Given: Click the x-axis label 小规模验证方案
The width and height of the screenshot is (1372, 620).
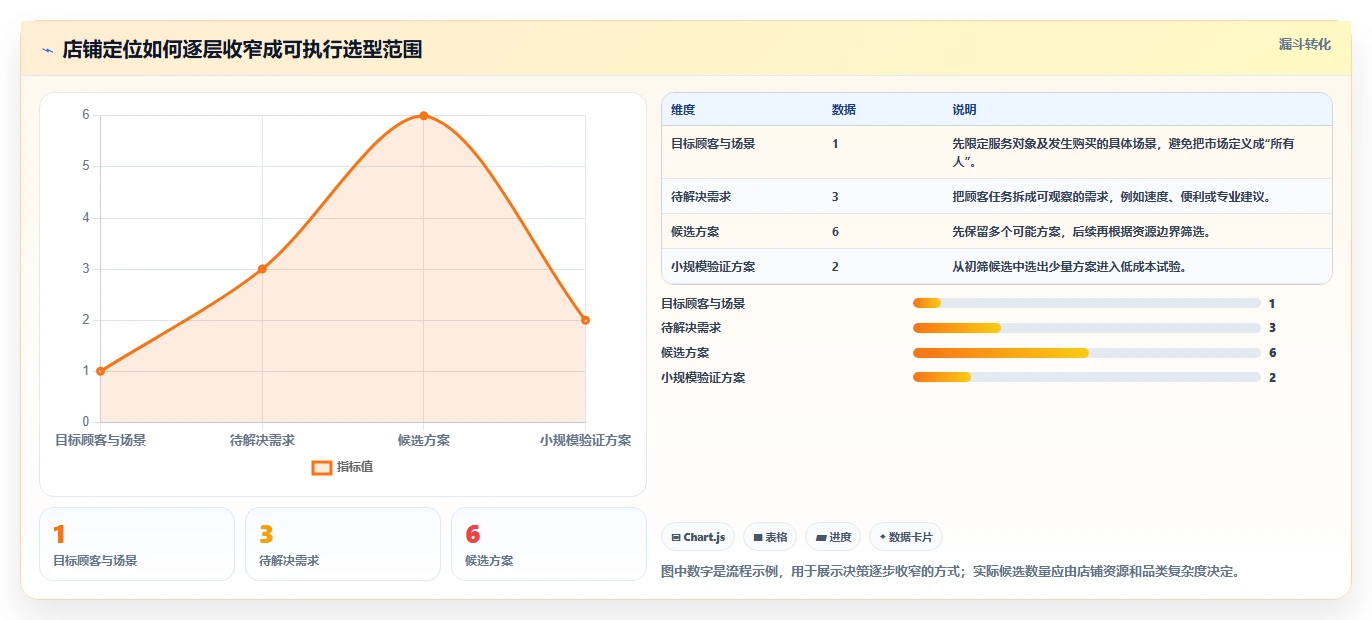Looking at the screenshot, I should 585,440.
